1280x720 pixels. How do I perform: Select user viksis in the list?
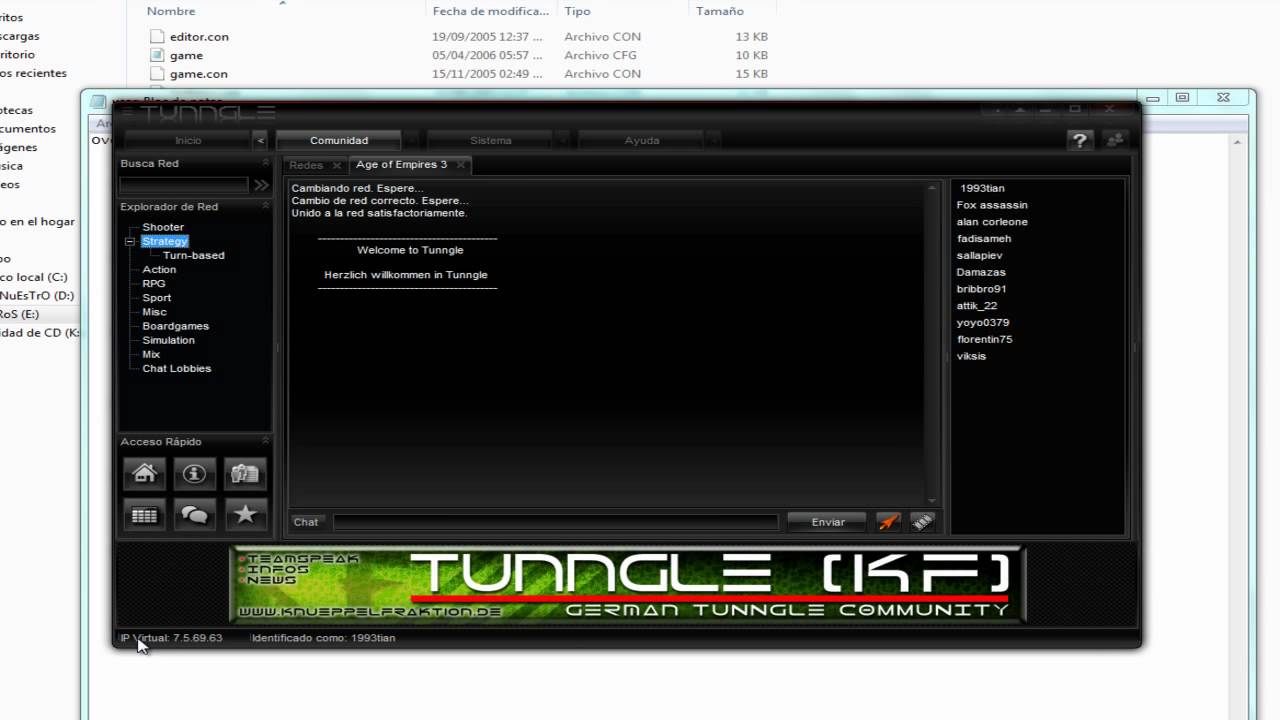point(971,356)
